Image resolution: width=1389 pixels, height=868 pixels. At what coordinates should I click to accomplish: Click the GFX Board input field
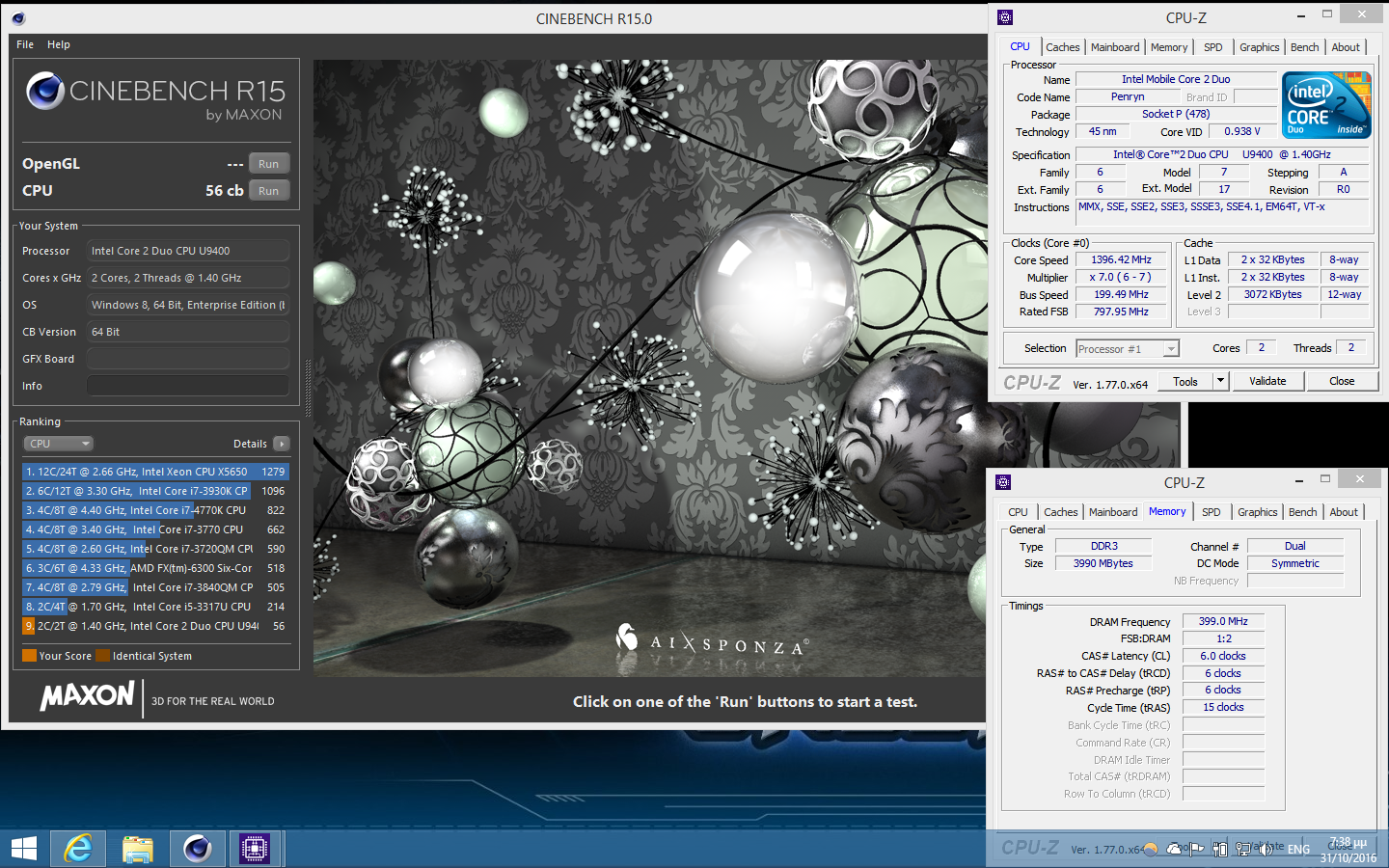point(188,359)
